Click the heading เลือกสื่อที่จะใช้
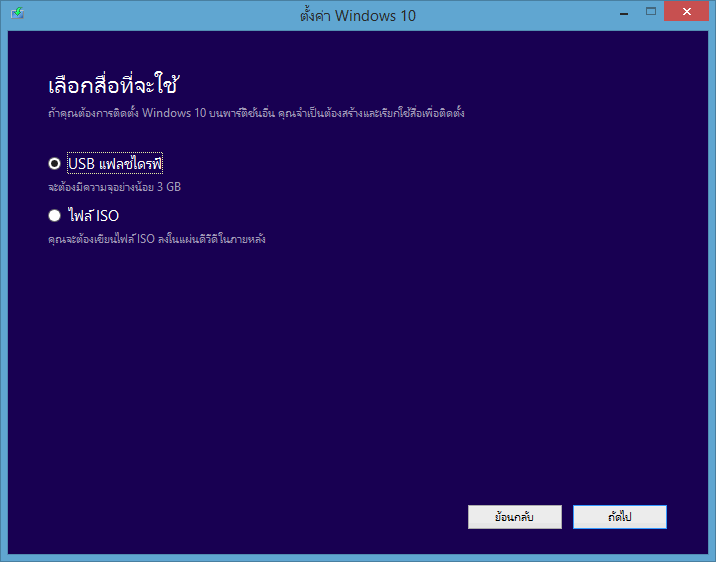The height and width of the screenshot is (562, 716). click(x=113, y=85)
